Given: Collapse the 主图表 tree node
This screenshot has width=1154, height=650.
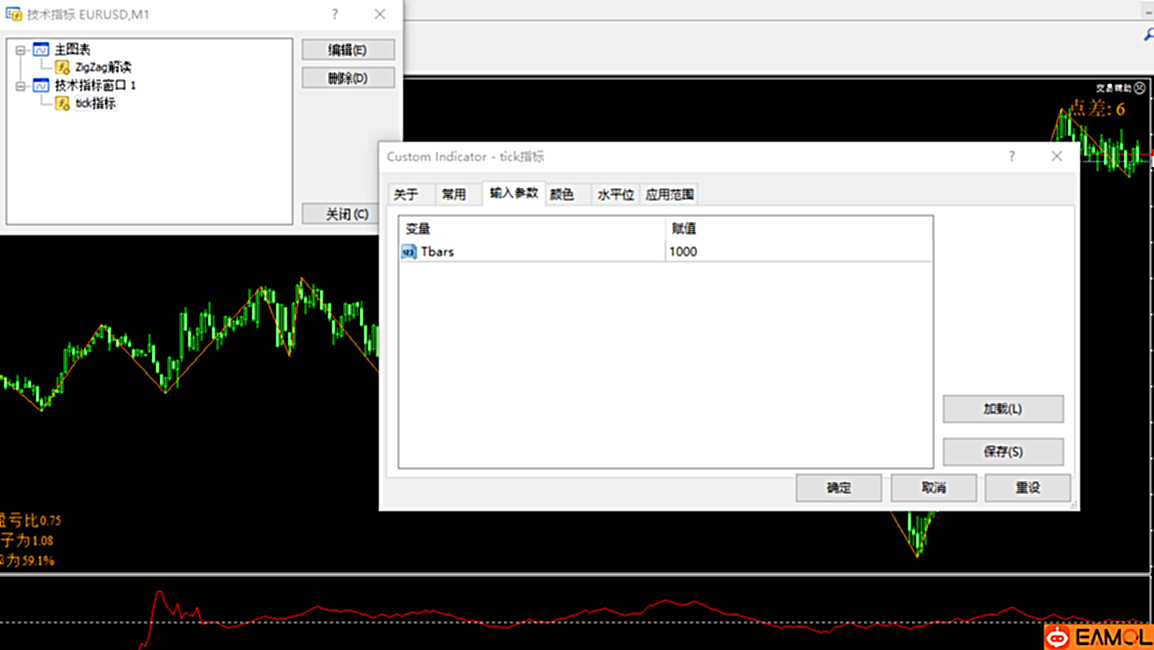Looking at the screenshot, I should (x=20, y=50).
